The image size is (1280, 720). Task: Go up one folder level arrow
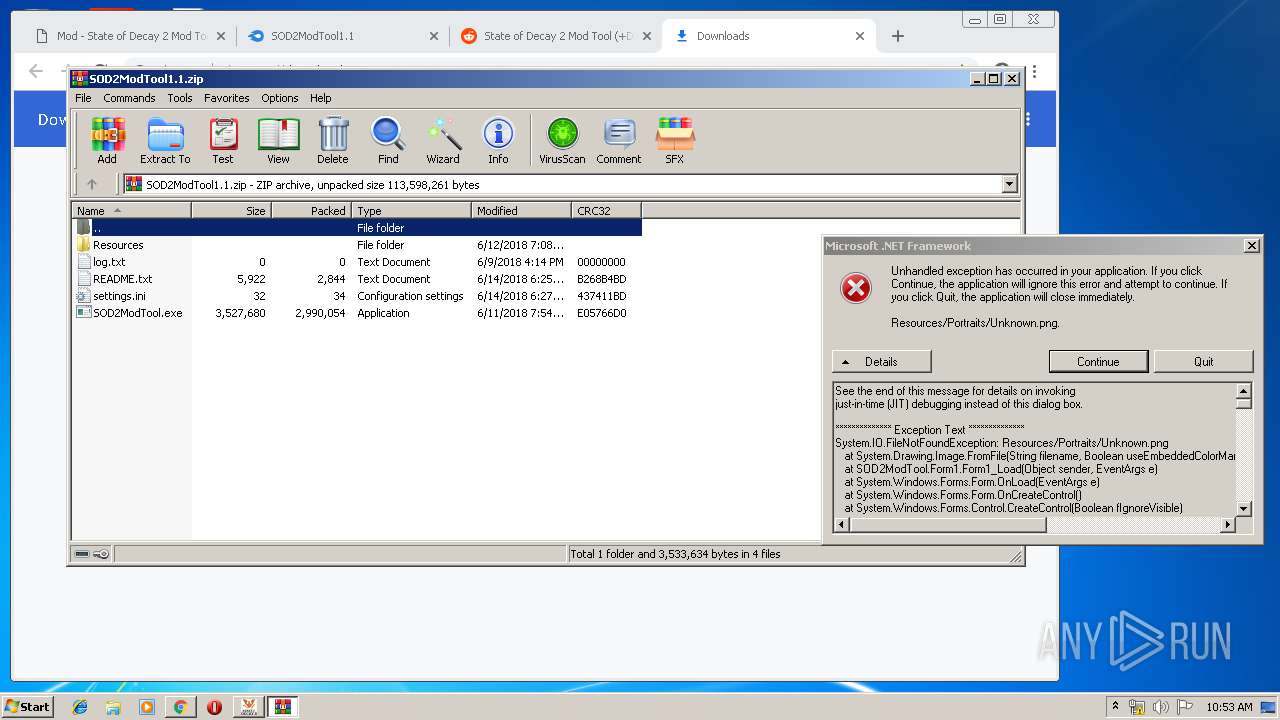92,184
